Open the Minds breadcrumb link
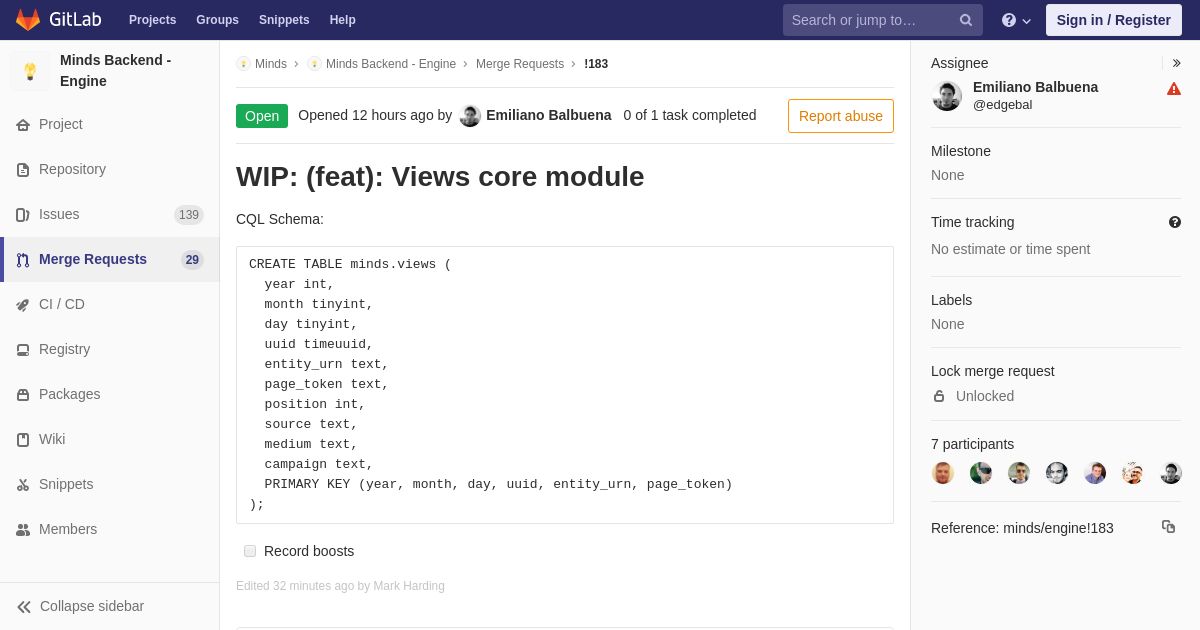Screen dimensions: 1200x630 [x=271, y=64]
